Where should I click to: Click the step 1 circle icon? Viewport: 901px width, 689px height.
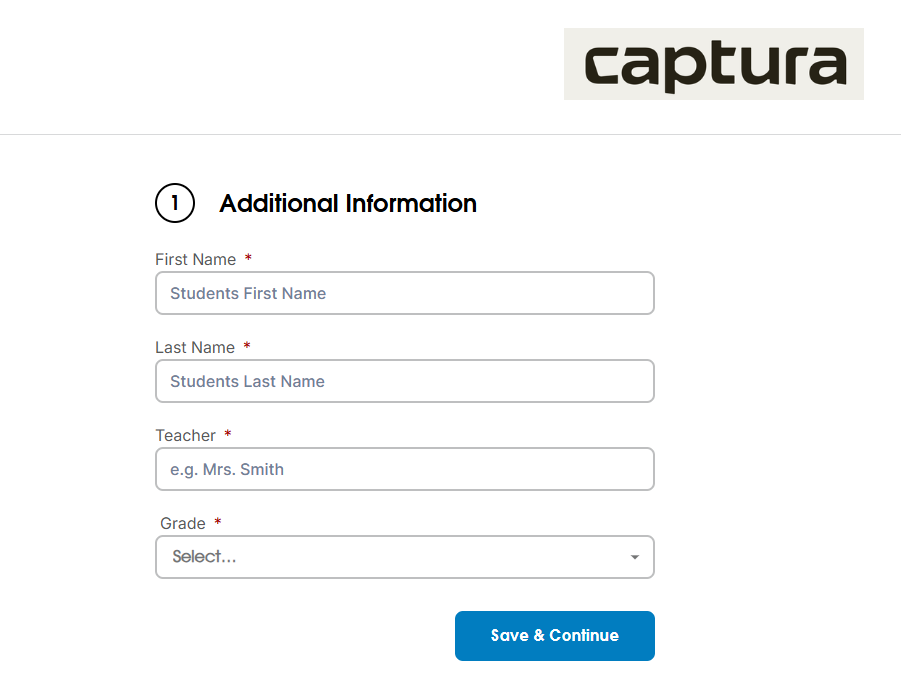click(x=175, y=203)
